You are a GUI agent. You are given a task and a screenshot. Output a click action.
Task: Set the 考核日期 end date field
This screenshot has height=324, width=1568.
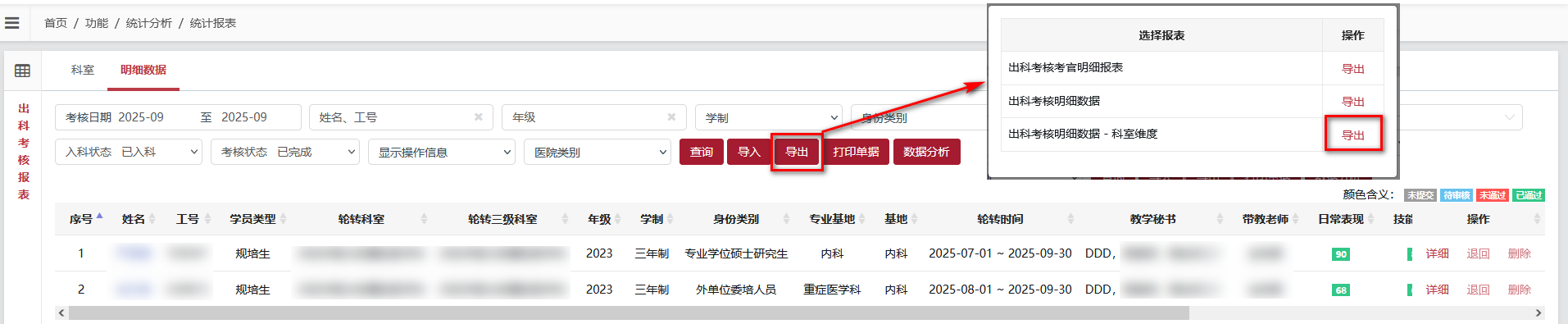[x=244, y=117]
